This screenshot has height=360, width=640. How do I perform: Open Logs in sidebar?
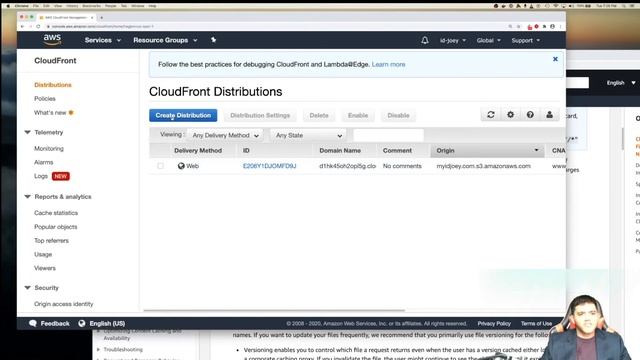pos(41,176)
